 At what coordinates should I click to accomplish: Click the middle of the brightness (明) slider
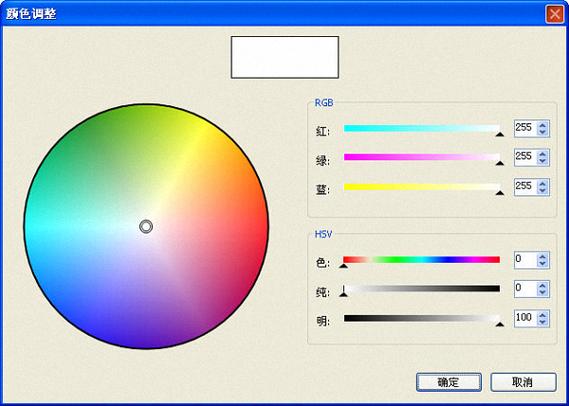point(422,318)
